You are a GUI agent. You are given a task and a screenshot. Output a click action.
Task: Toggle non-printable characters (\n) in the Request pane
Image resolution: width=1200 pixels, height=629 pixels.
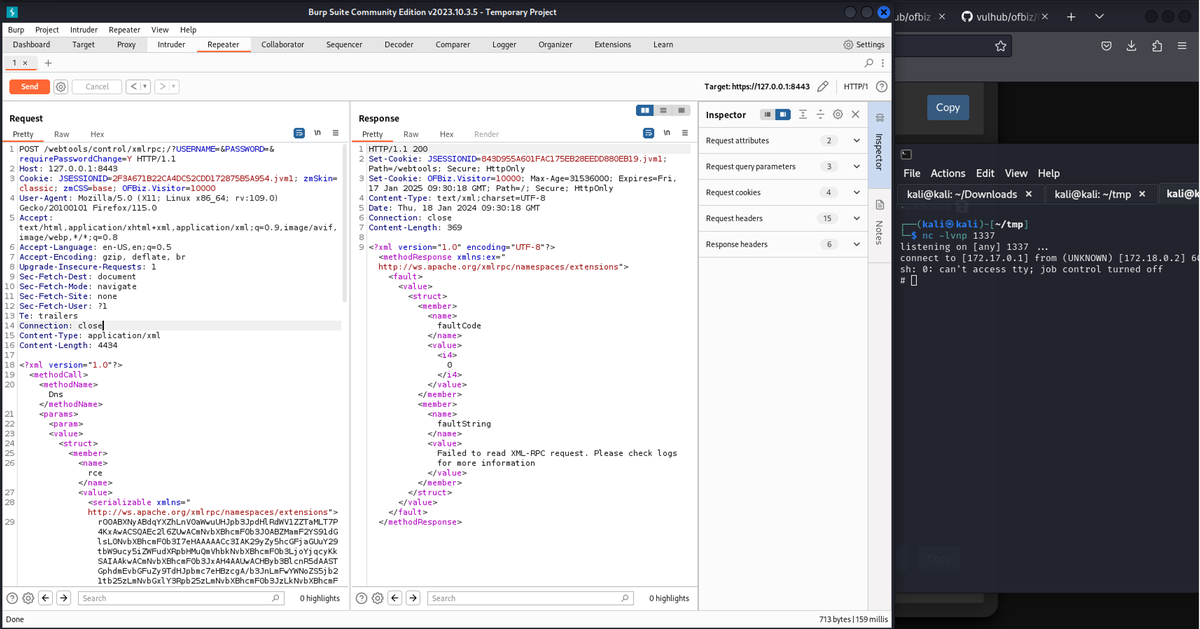coord(317,133)
